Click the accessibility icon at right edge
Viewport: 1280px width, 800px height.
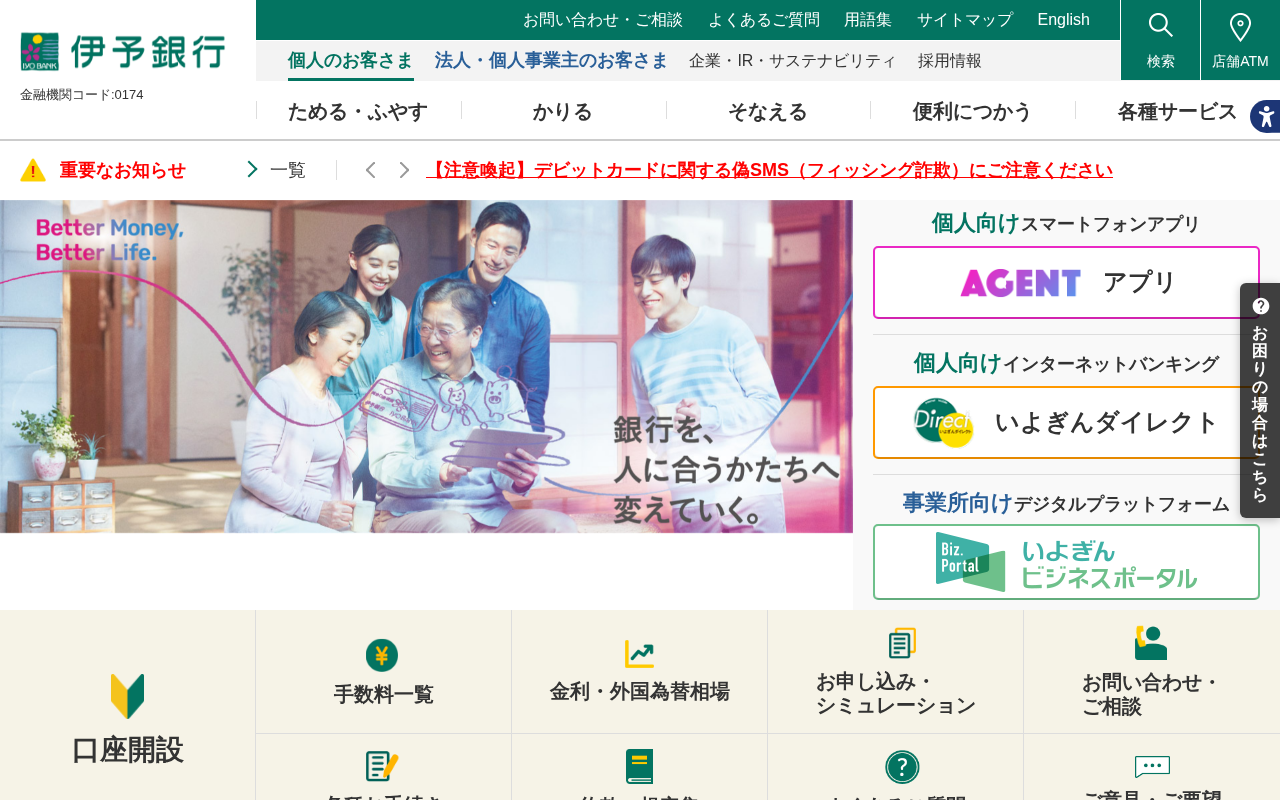1265,116
